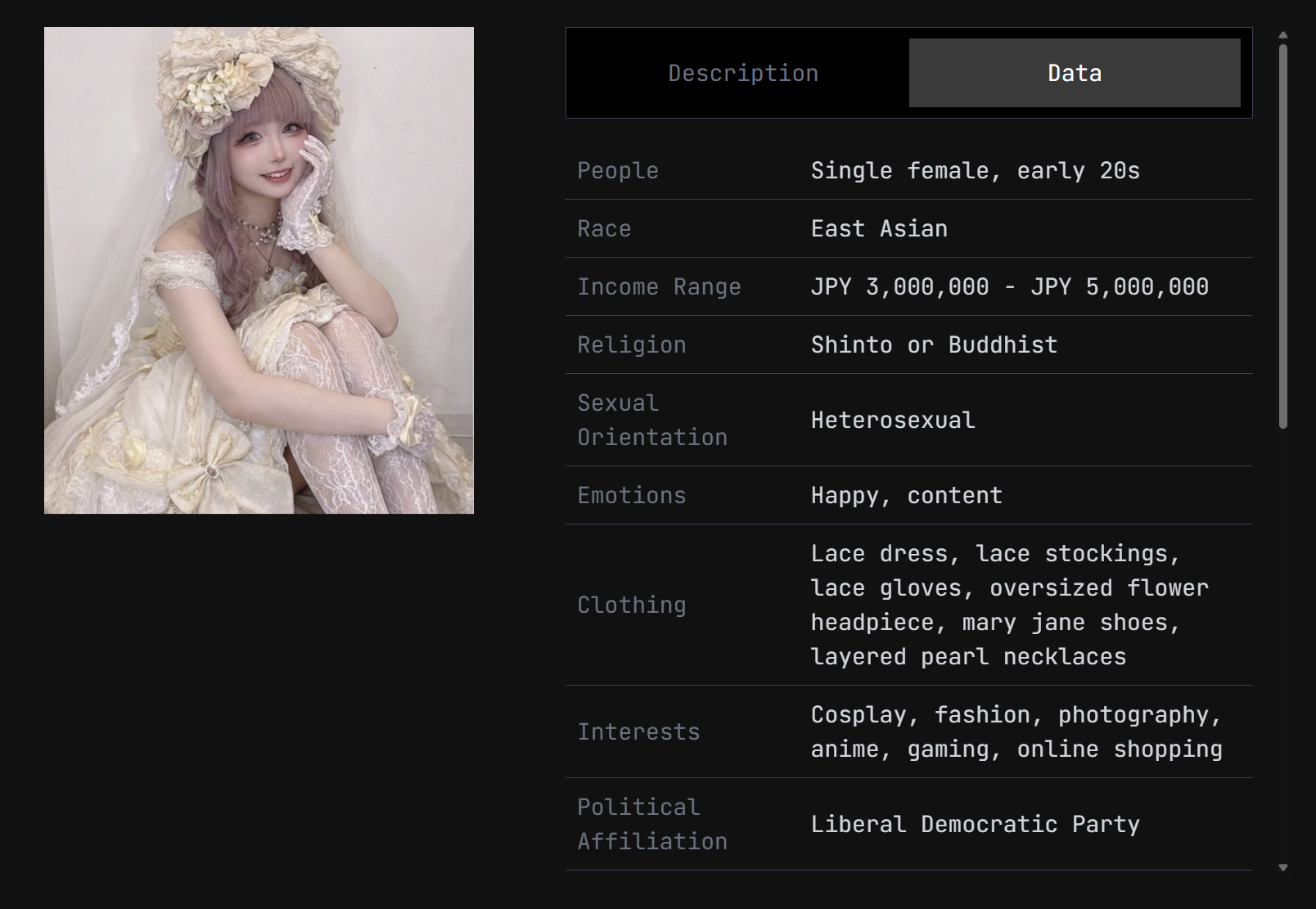The image size is (1316, 909).
Task: Click the "People" row label
Action: click(618, 170)
